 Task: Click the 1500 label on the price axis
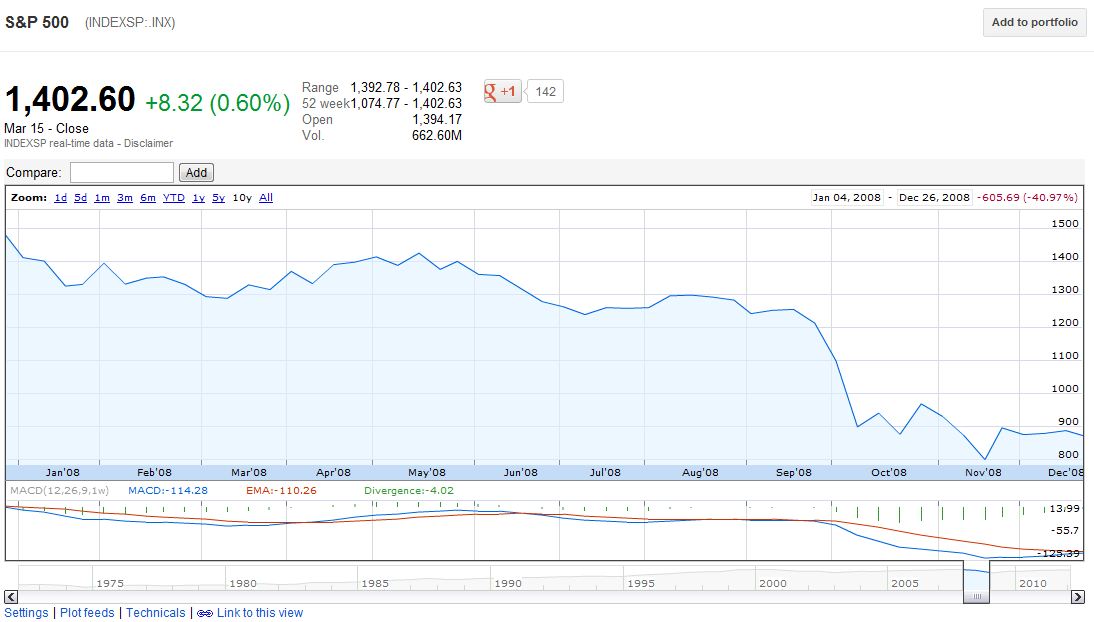click(x=1065, y=223)
